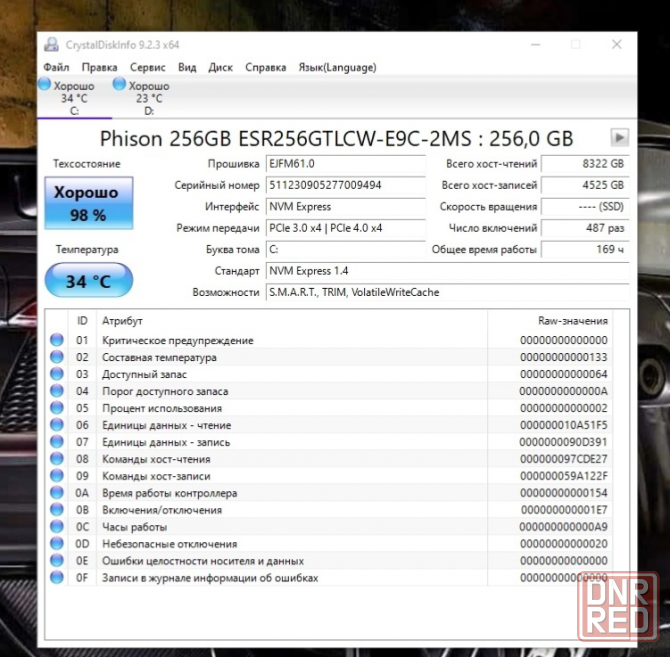Click the Атрибут column header
This screenshot has height=657, width=670.
pos(292,321)
